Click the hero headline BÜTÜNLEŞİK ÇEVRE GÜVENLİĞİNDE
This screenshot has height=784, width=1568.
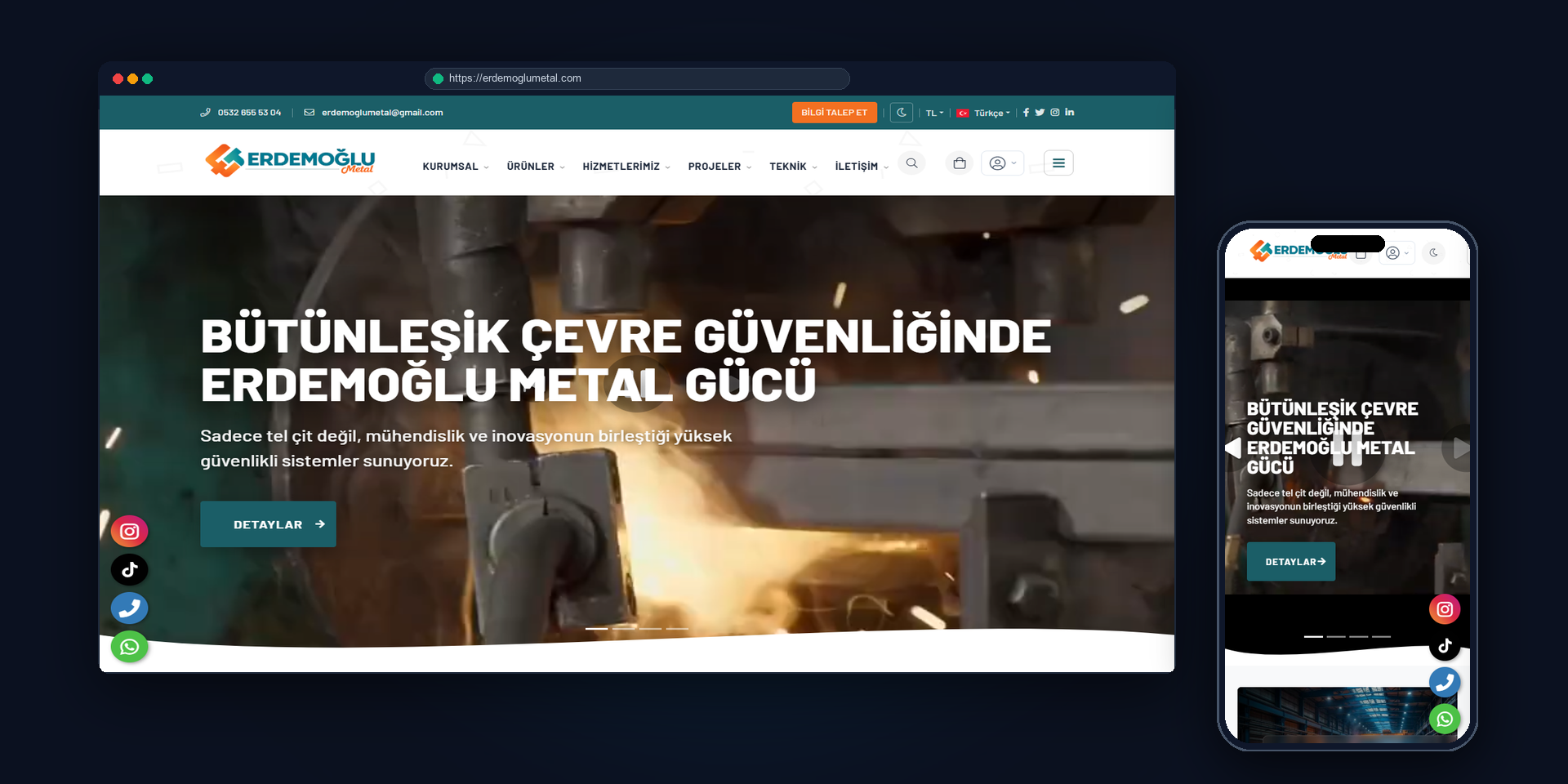(626, 336)
